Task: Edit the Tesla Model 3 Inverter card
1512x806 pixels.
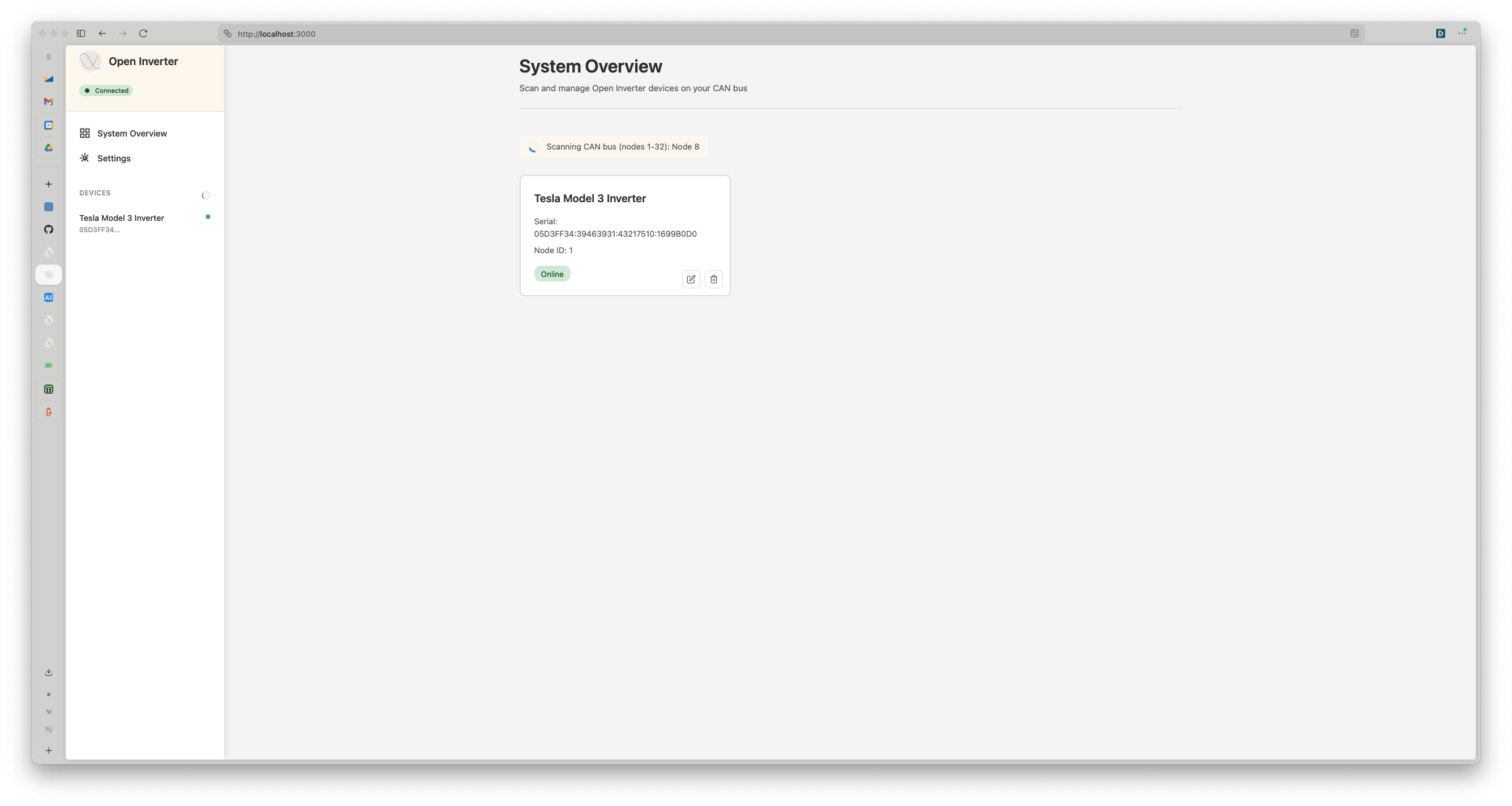Action: [x=691, y=279]
